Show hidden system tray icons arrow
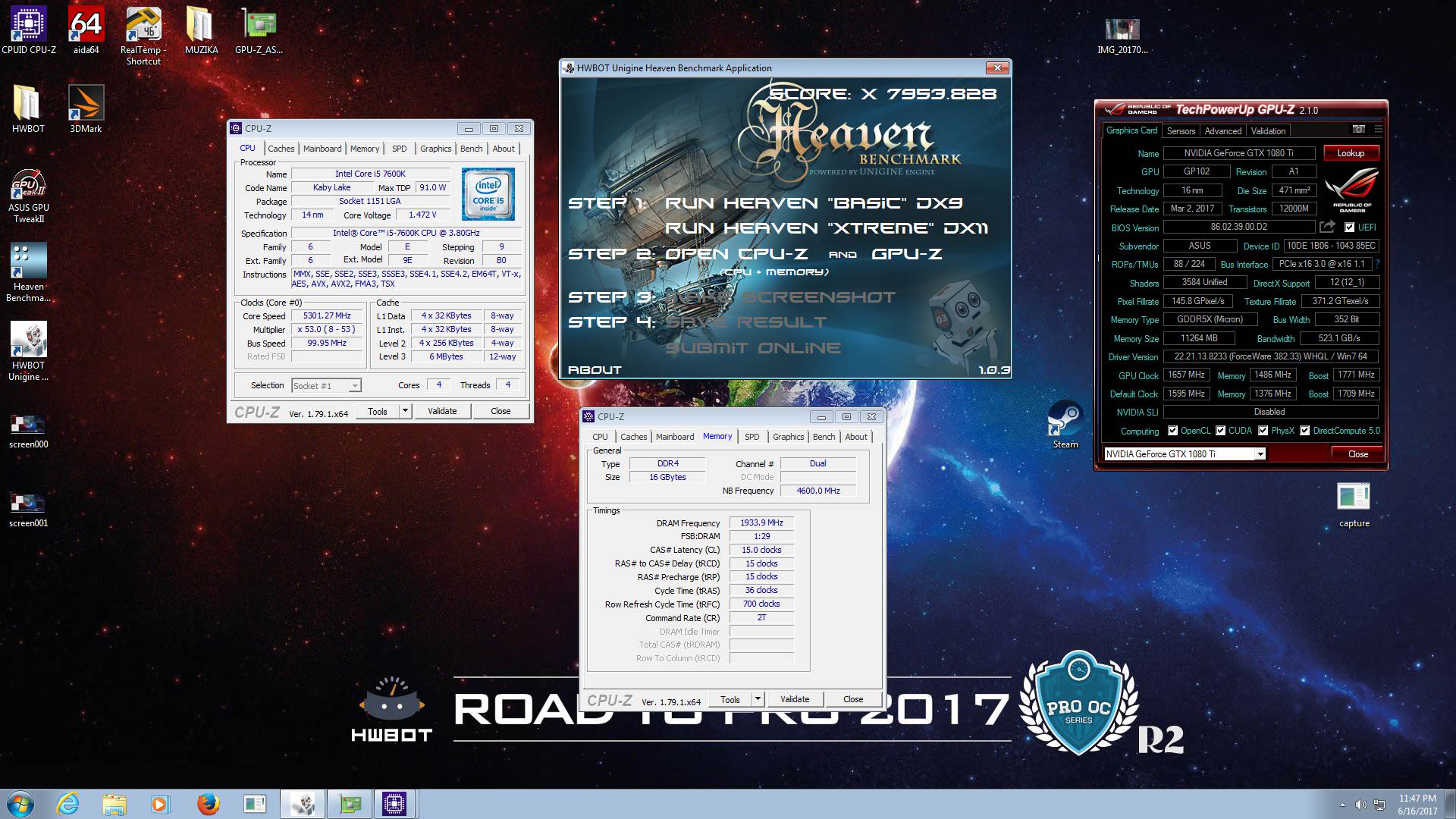Viewport: 1456px width, 819px height. [1342, 805]
